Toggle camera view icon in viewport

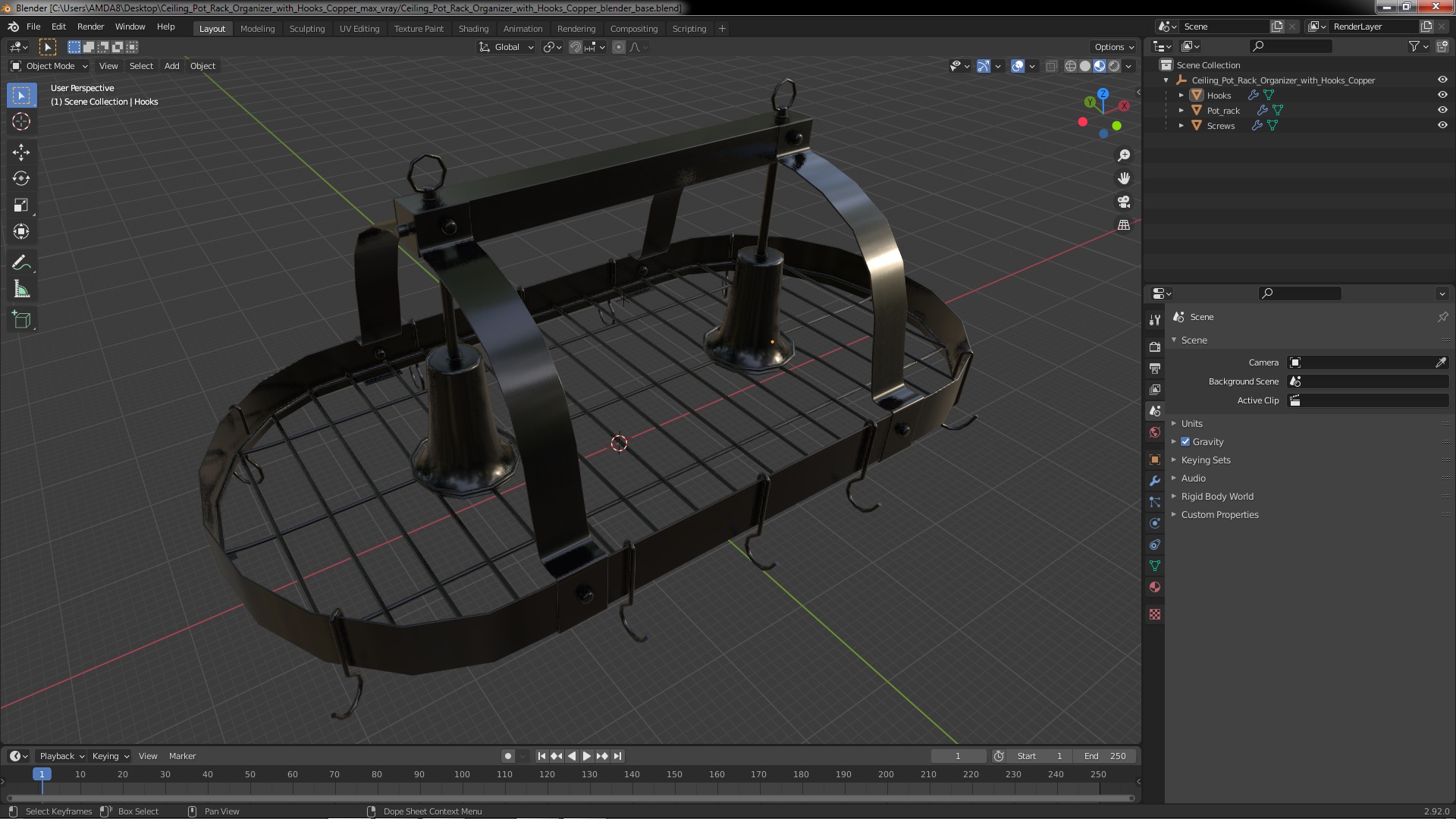1124,202
